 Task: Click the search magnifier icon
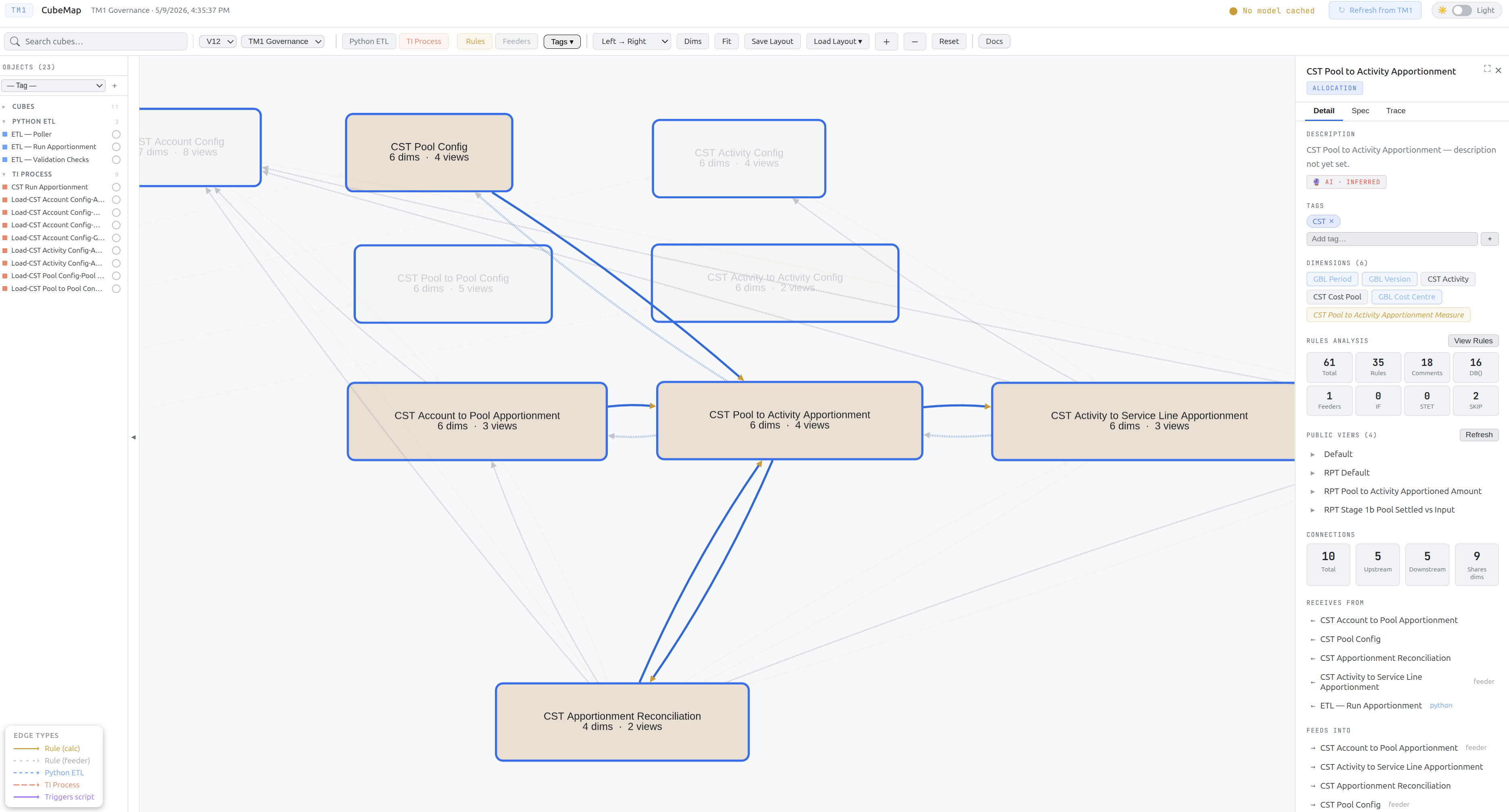pos(15,42)
